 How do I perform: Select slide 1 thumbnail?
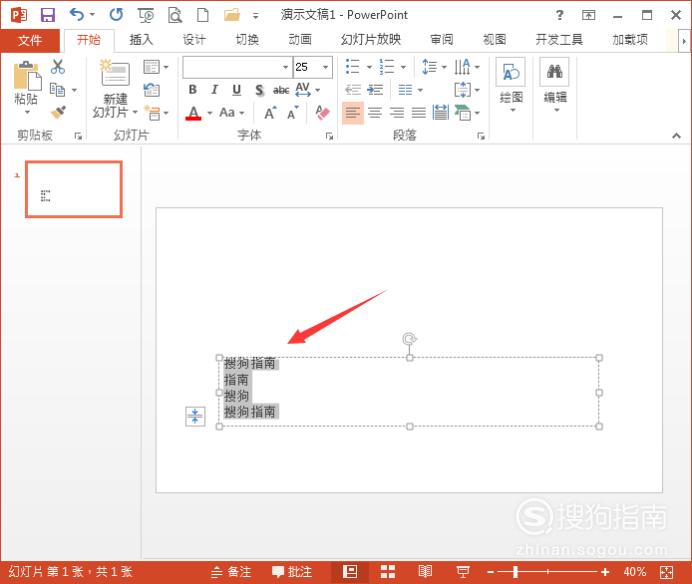(x=74, y=189)
